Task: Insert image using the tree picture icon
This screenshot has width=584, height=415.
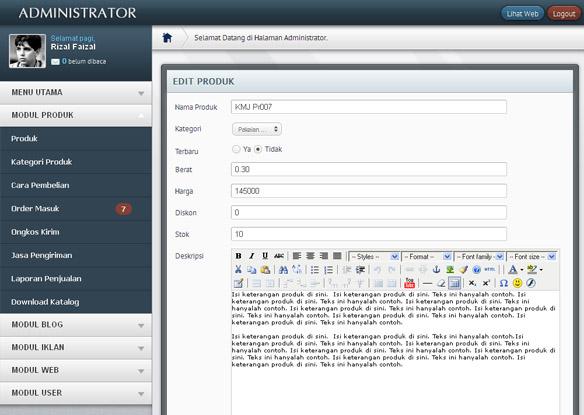Action: pyautogui.click(x=450, y=269)
